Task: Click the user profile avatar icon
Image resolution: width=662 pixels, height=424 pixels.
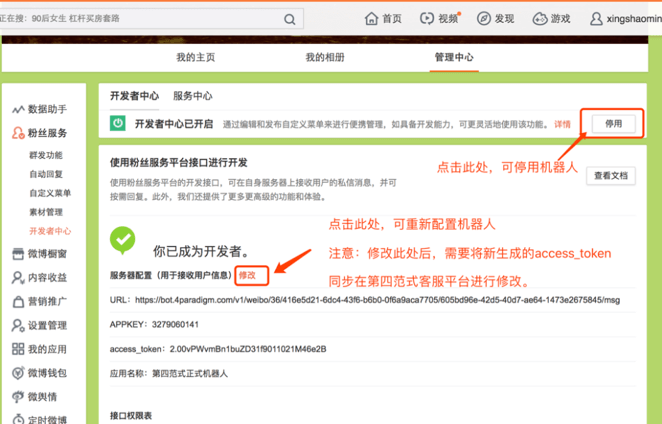Action: point(596,19)
